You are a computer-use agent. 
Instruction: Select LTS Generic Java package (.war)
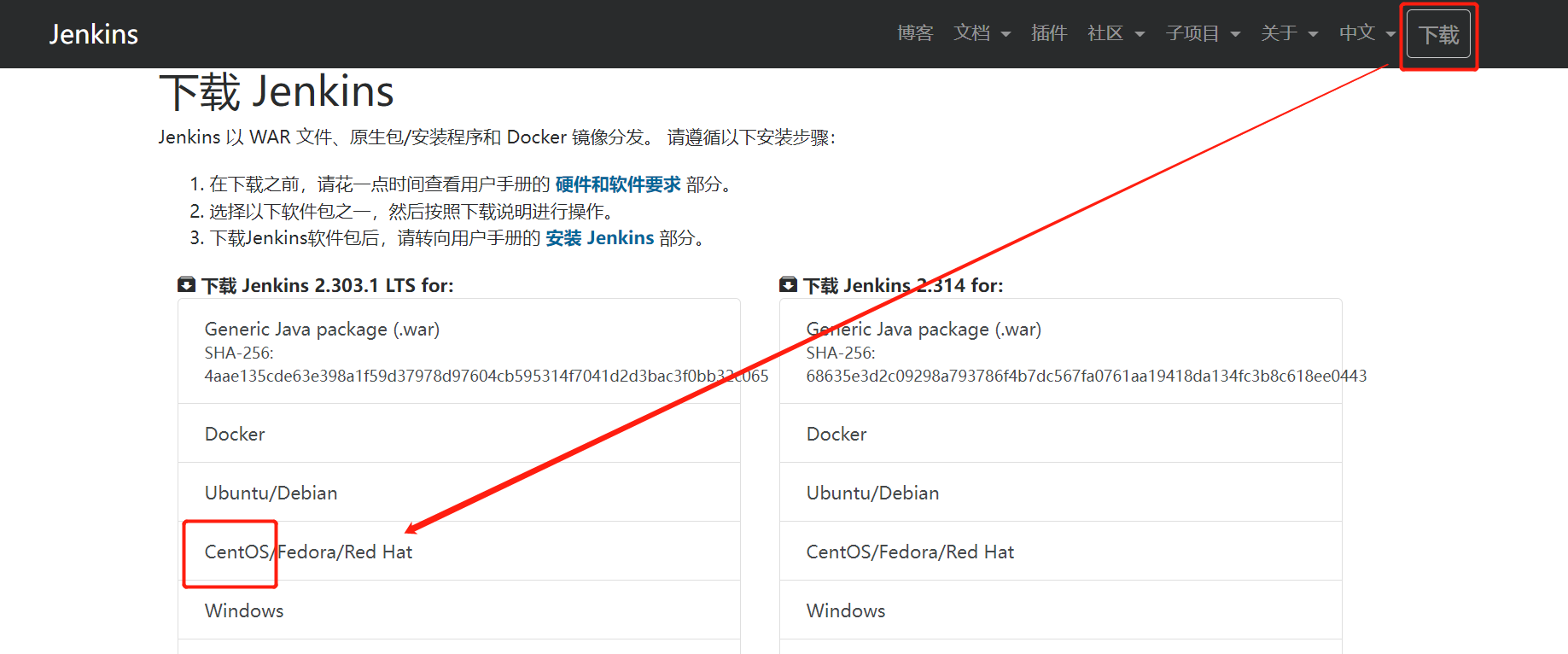[459, 351]
